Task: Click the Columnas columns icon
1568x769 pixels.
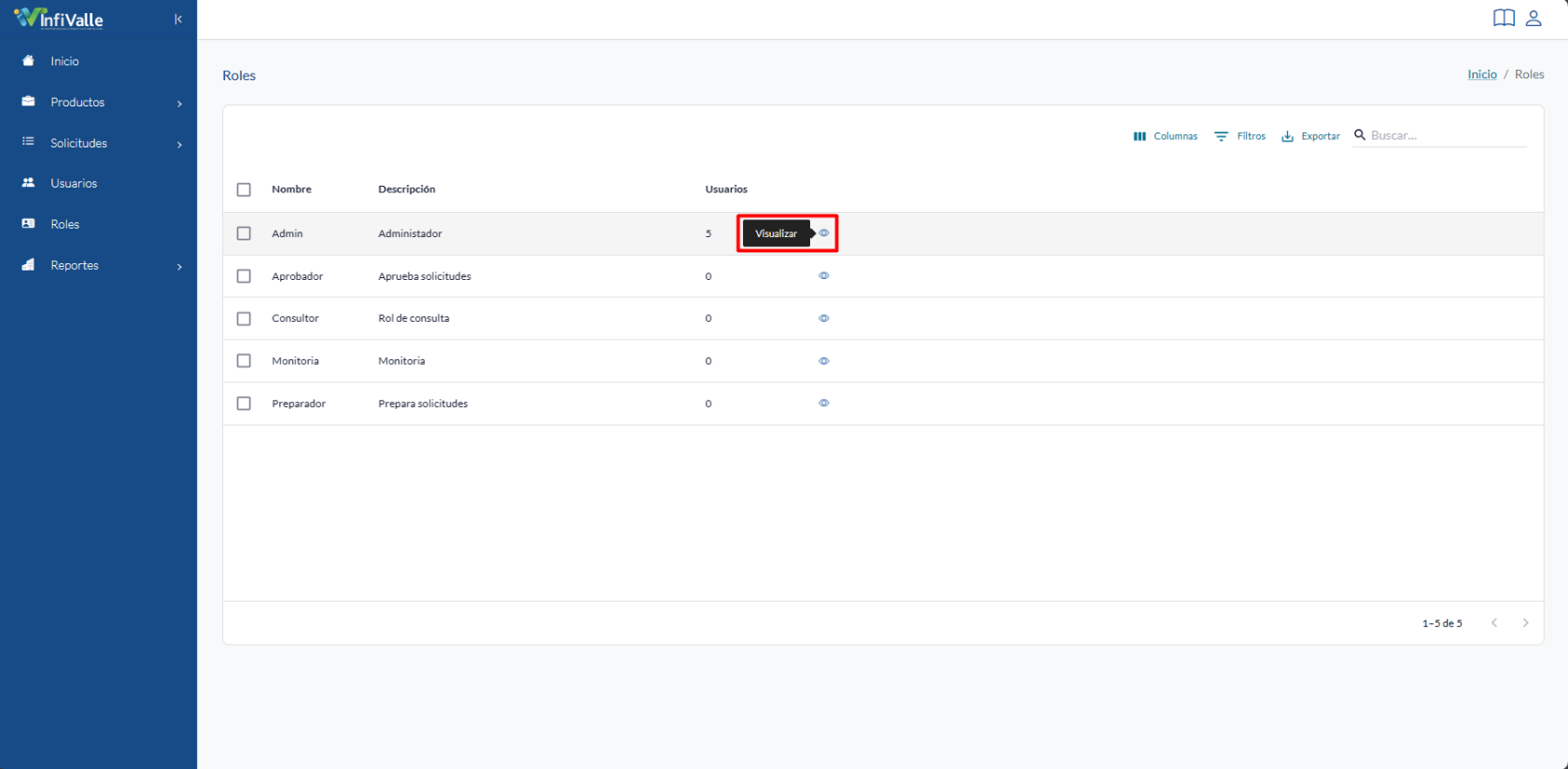Action: click(1140, 136)
